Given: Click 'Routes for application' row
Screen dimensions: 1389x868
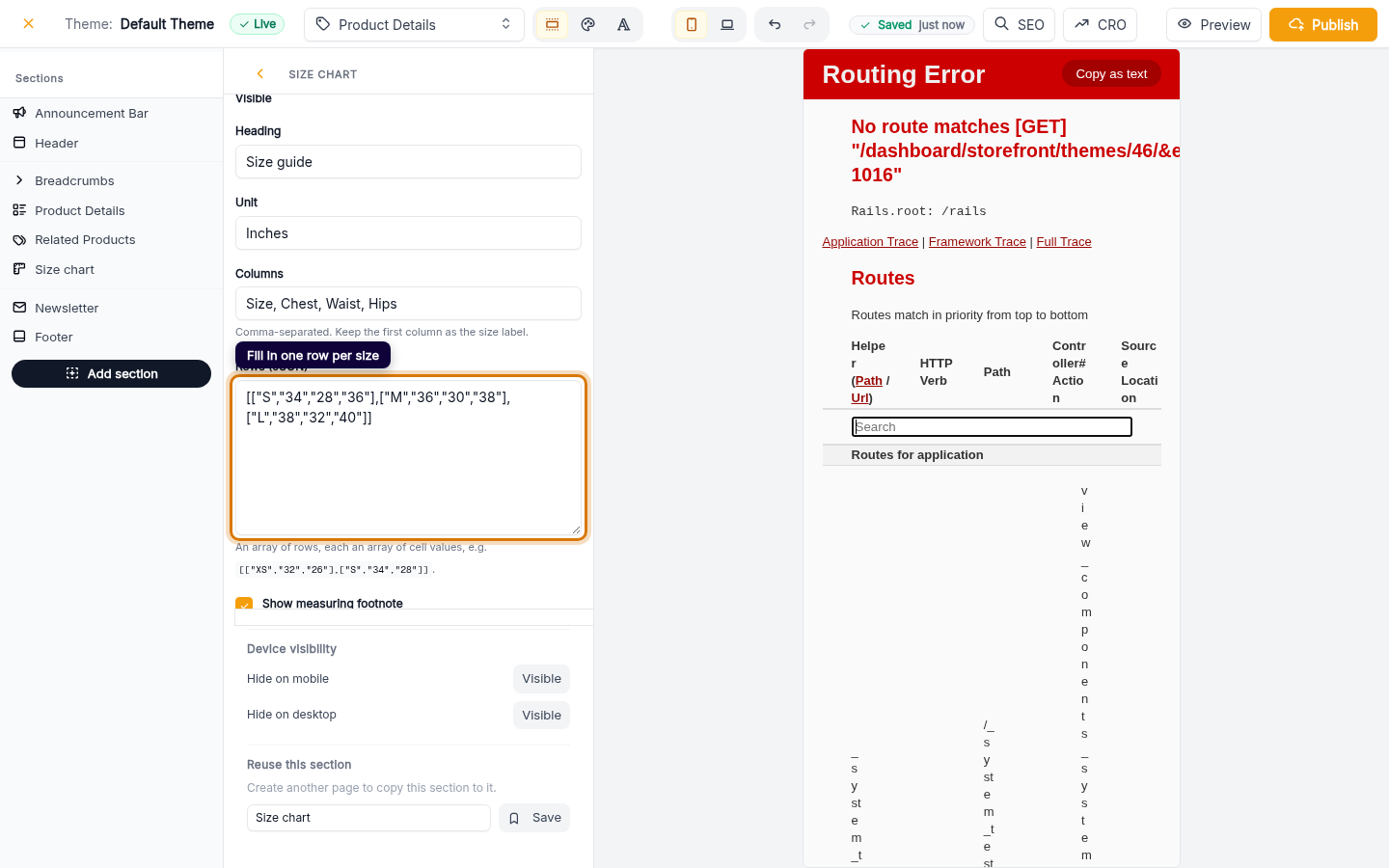Looking at the screenshot, I should click(x=992, y=455).
